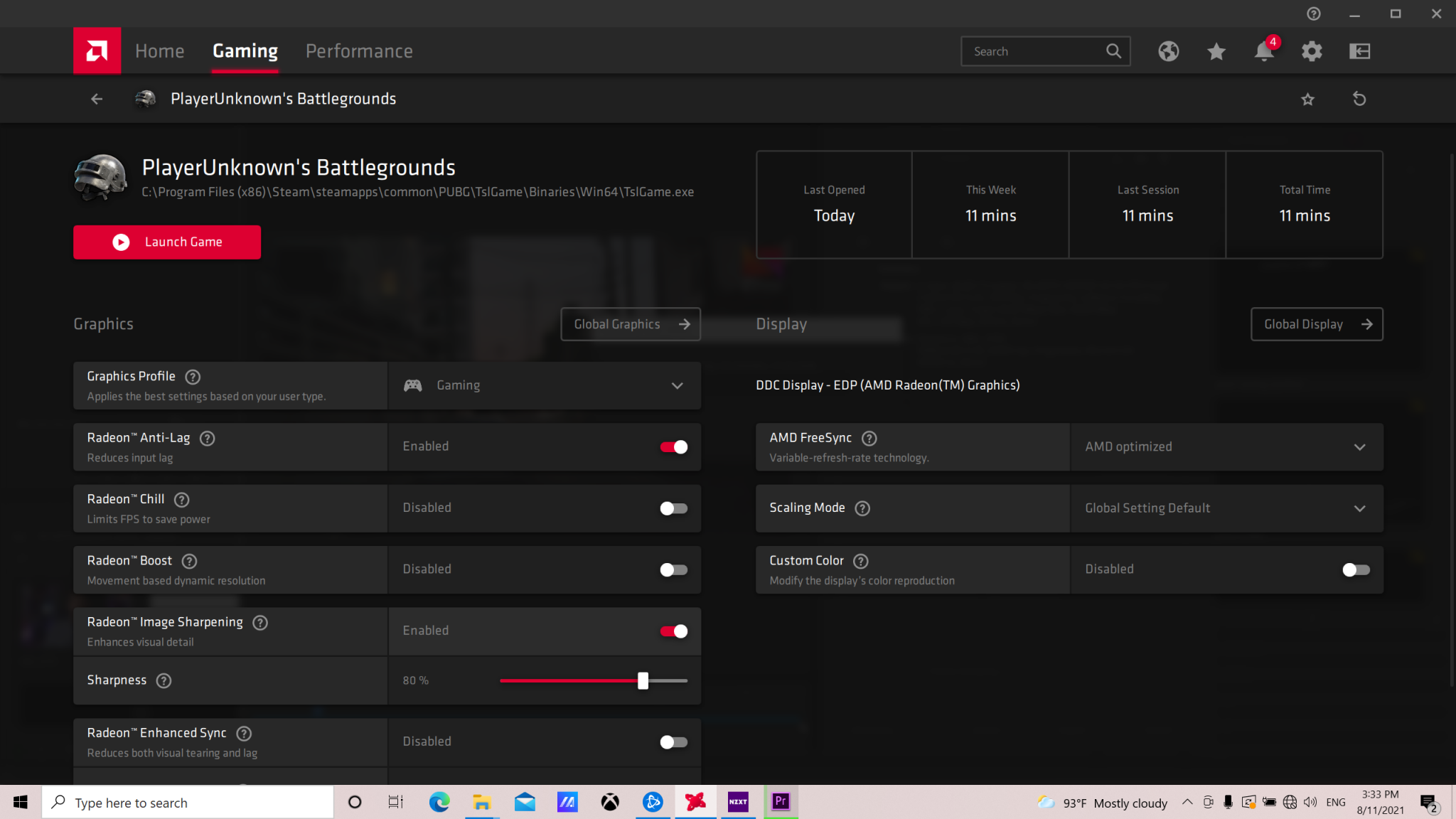1456x819 pixels.
Task: Click the Windows taskbar search box
Action: tap(188, 803)
